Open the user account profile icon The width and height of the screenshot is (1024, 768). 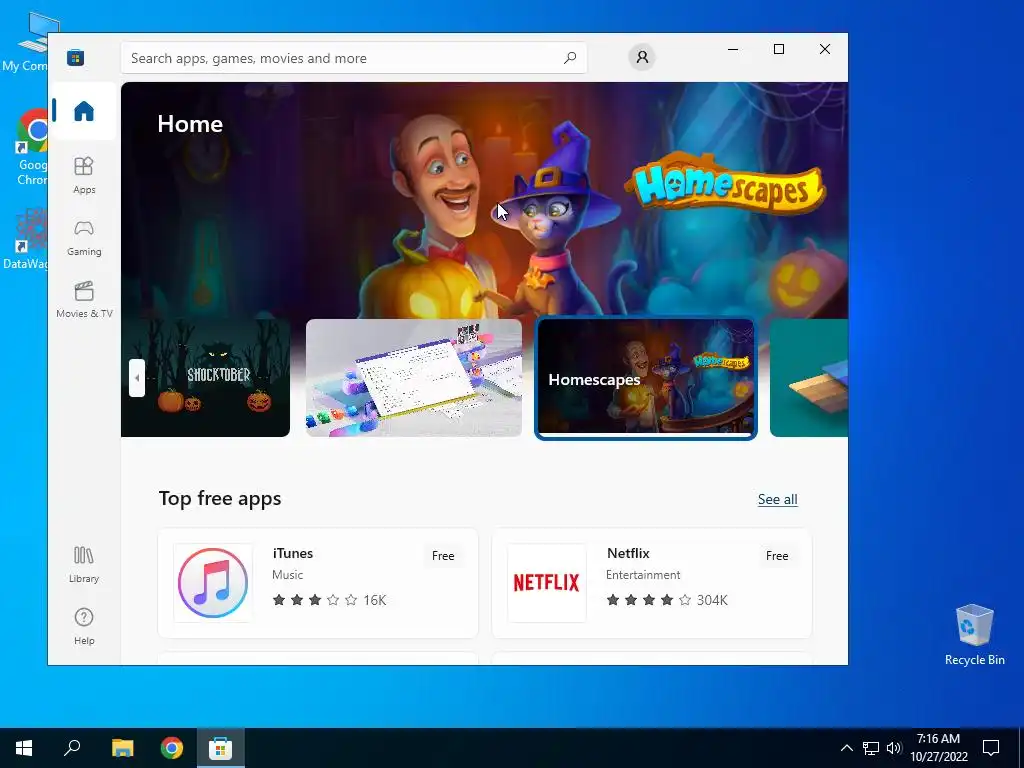(x=642, y=57)
